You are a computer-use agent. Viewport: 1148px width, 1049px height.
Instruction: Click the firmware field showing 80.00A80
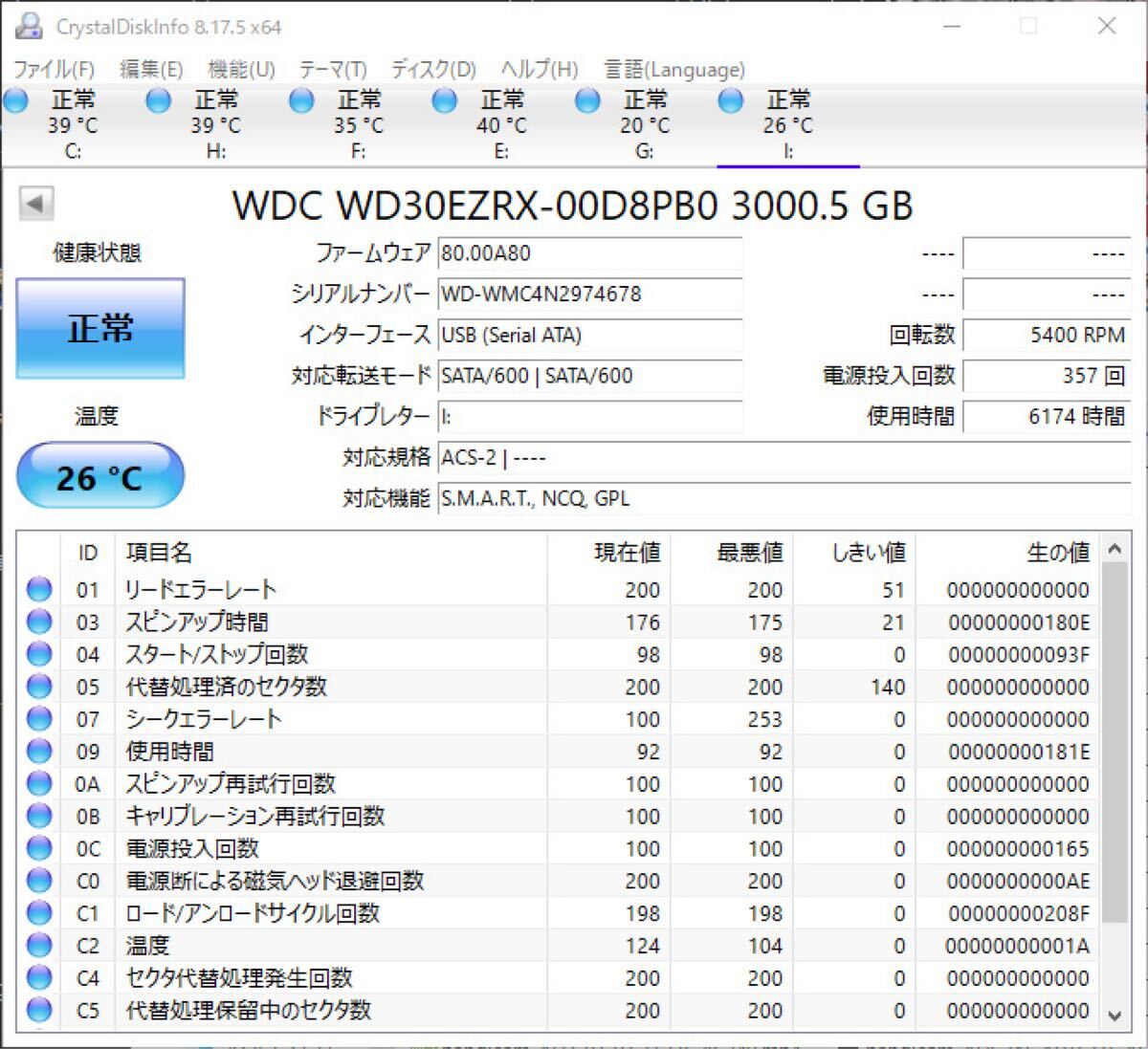[x=589, y=253]
